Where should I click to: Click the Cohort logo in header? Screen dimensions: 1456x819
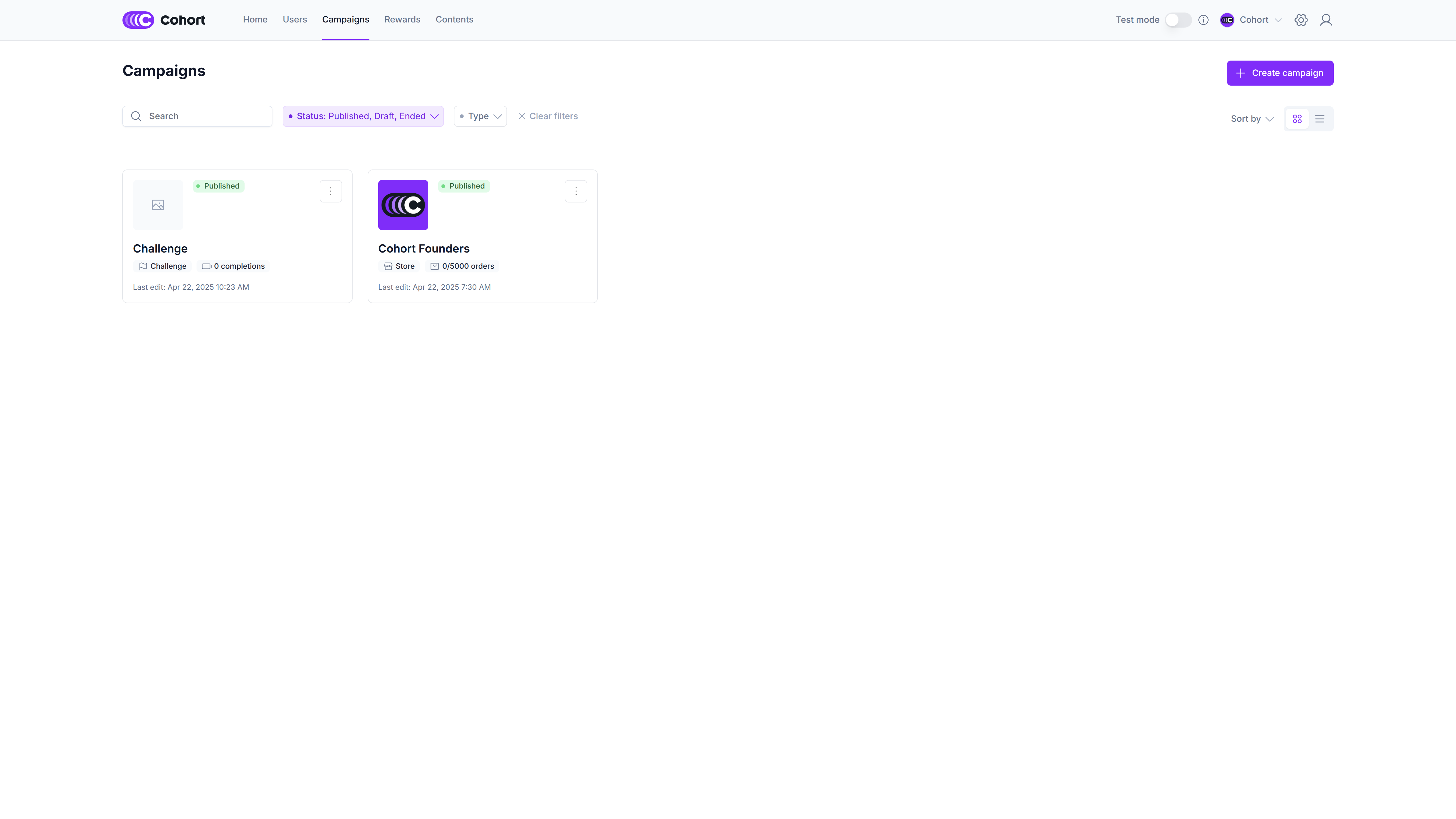(163, 20)
